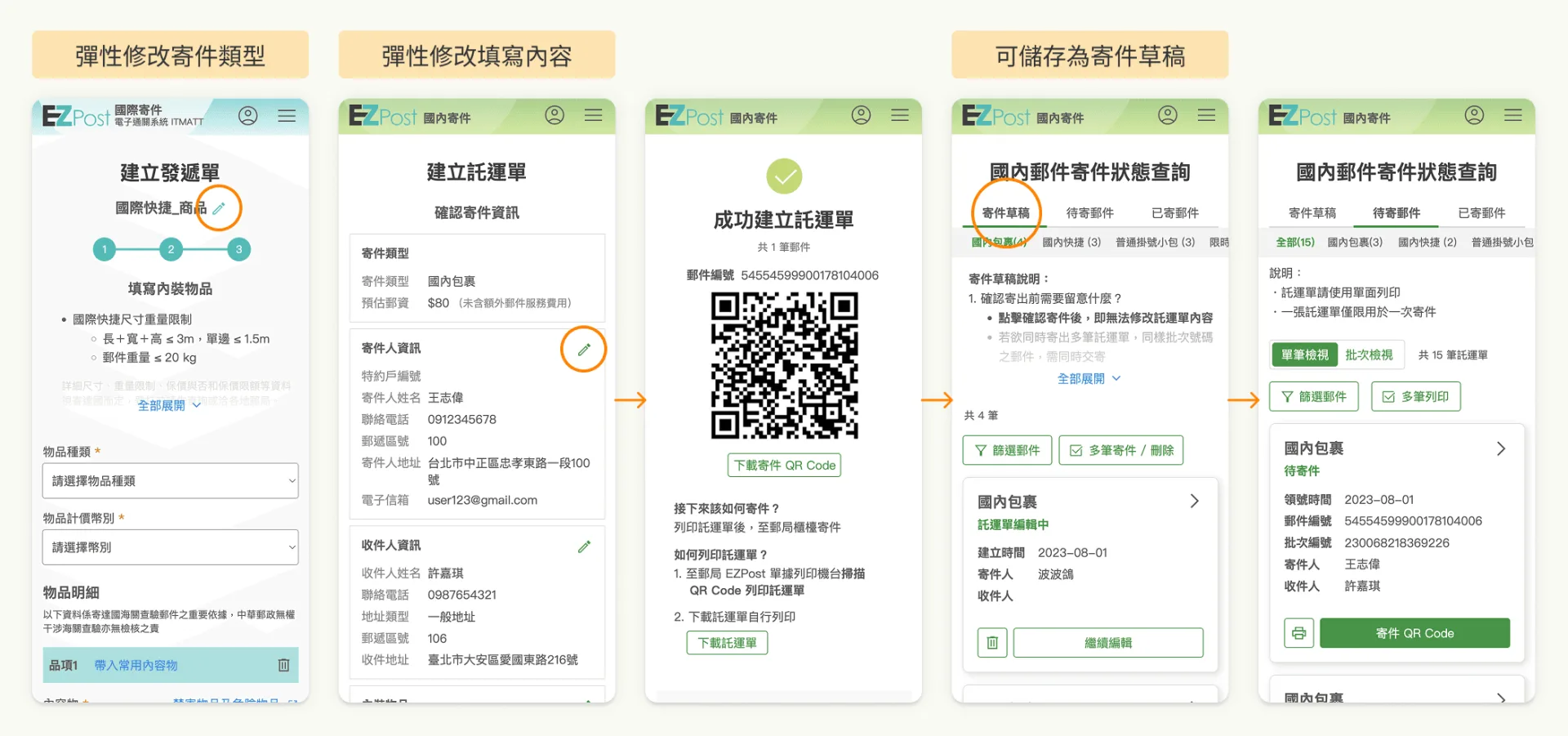Open hamburger menu on 建立託運單 screen

coord(594,115)
